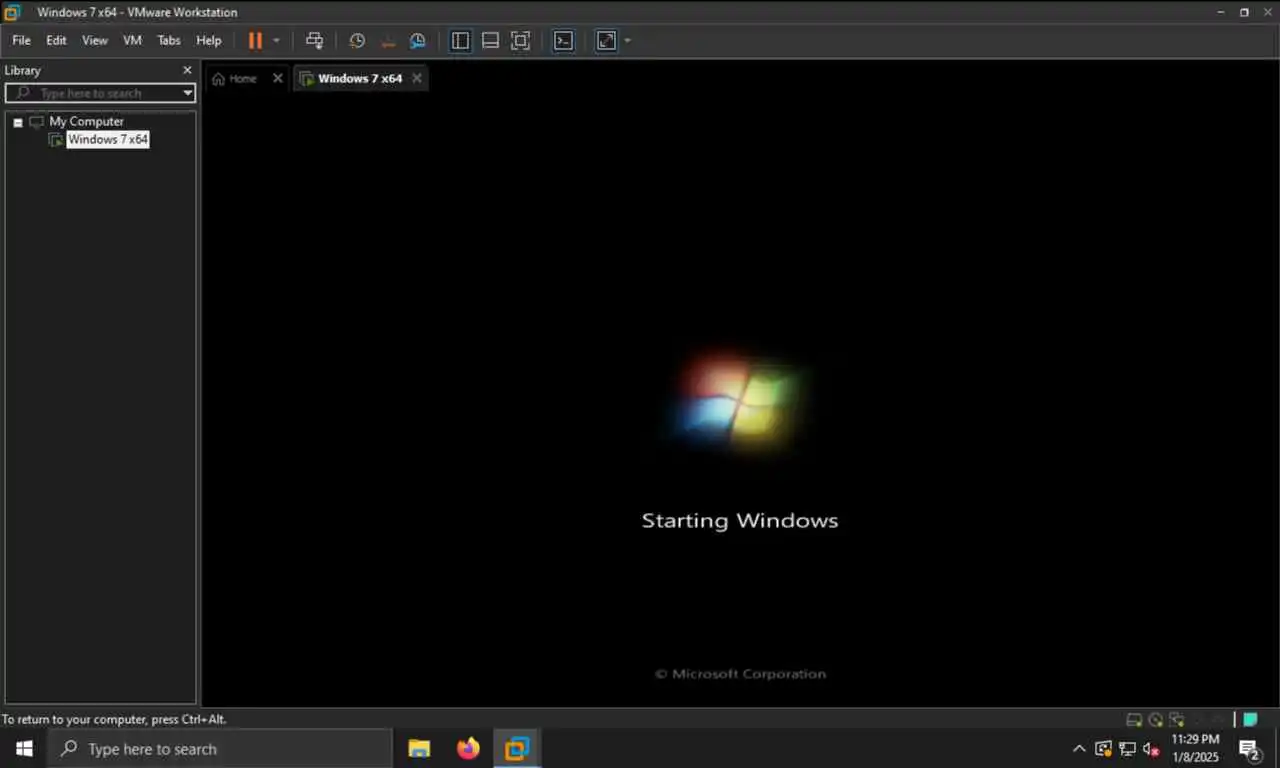
Task: Close the Library panel
Action: (x=187, y=70)
